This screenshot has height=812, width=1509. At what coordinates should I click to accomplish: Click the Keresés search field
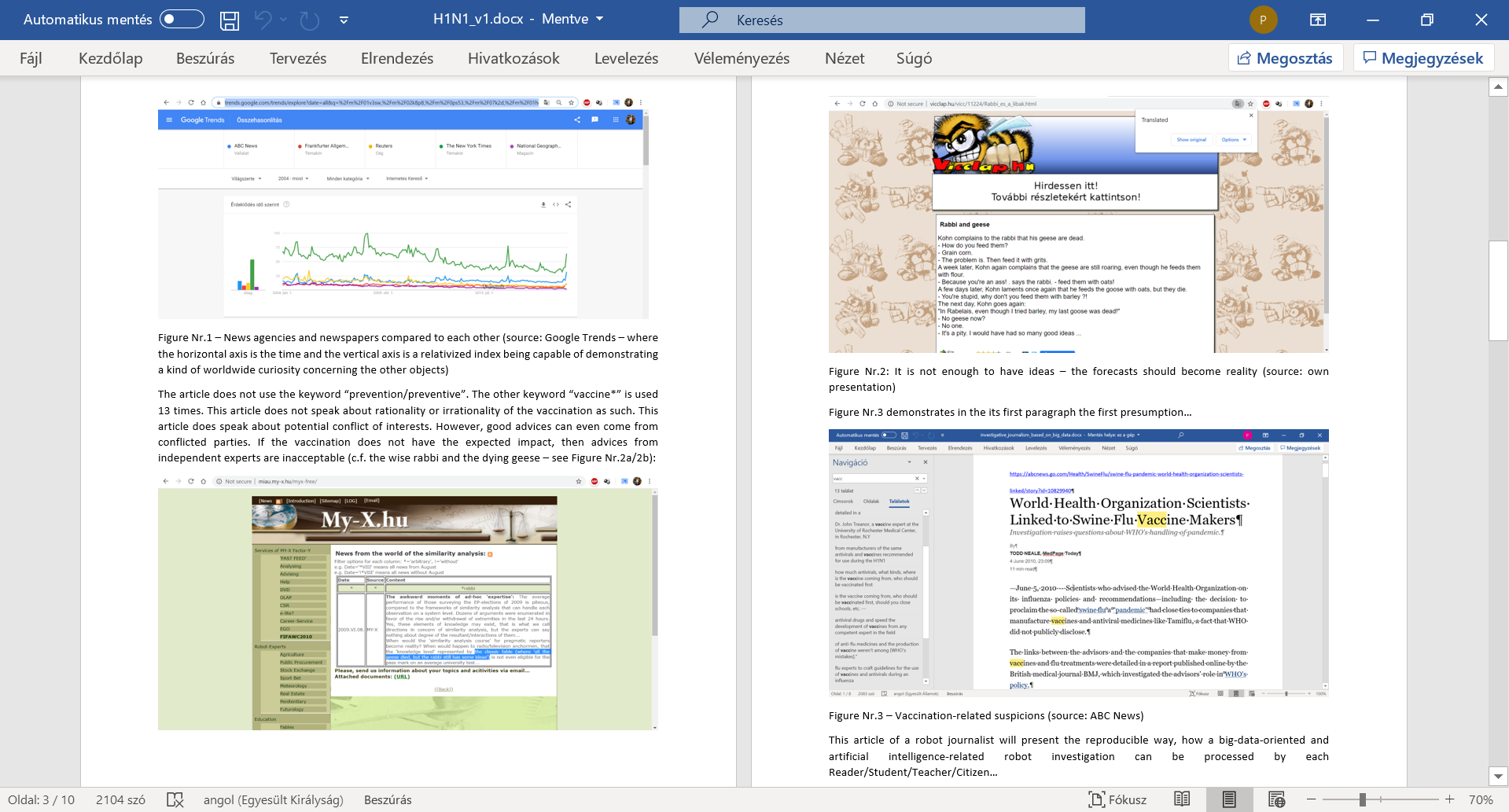[x=882, y=20]
